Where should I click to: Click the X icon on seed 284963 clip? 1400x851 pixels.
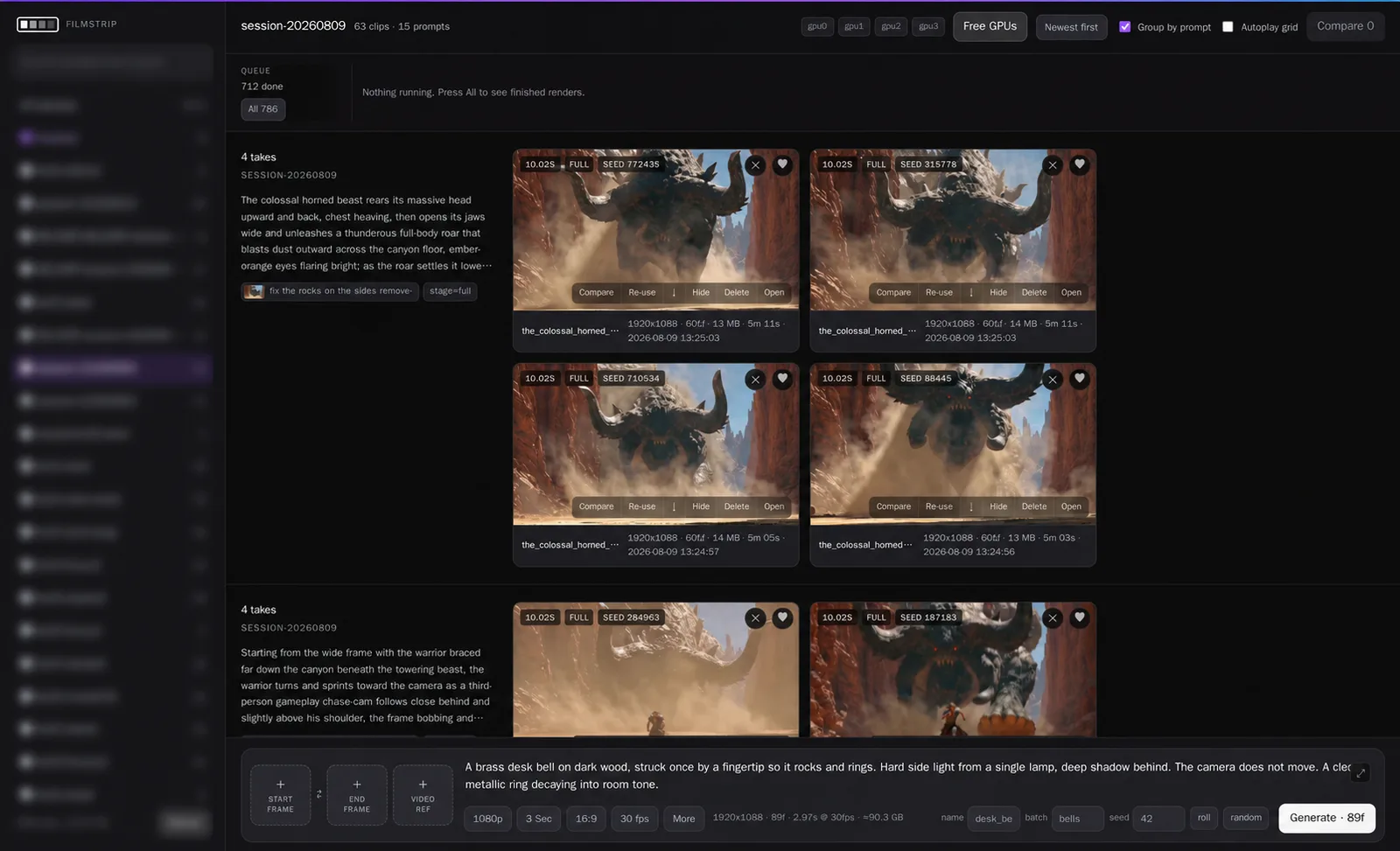coord(755,617)
